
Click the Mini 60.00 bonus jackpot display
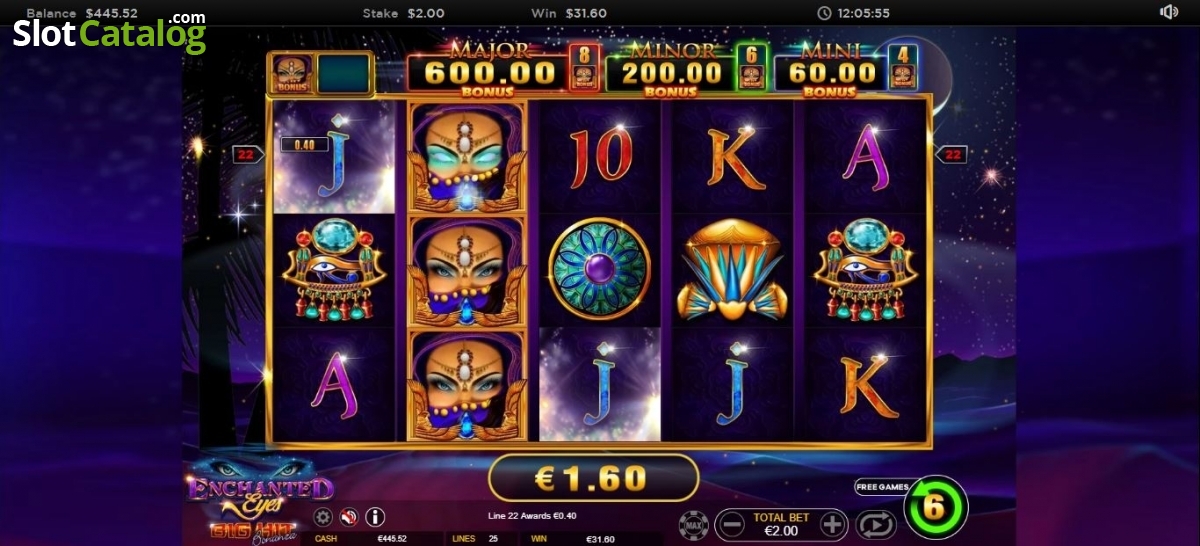pos(828,71)
